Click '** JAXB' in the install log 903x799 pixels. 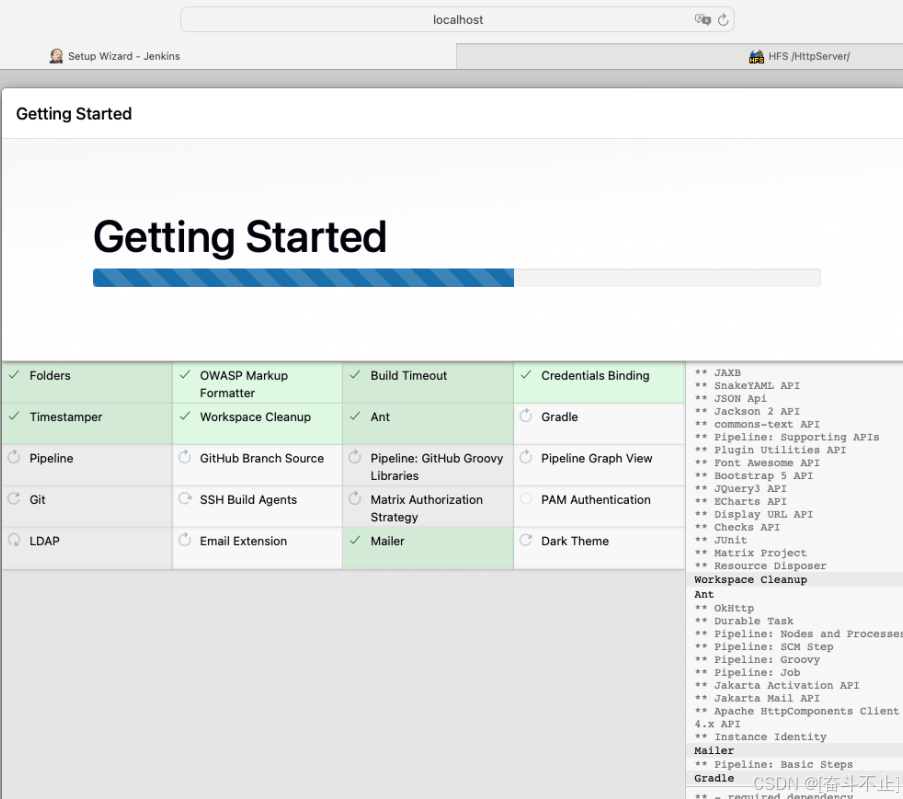tap(718, 373)
